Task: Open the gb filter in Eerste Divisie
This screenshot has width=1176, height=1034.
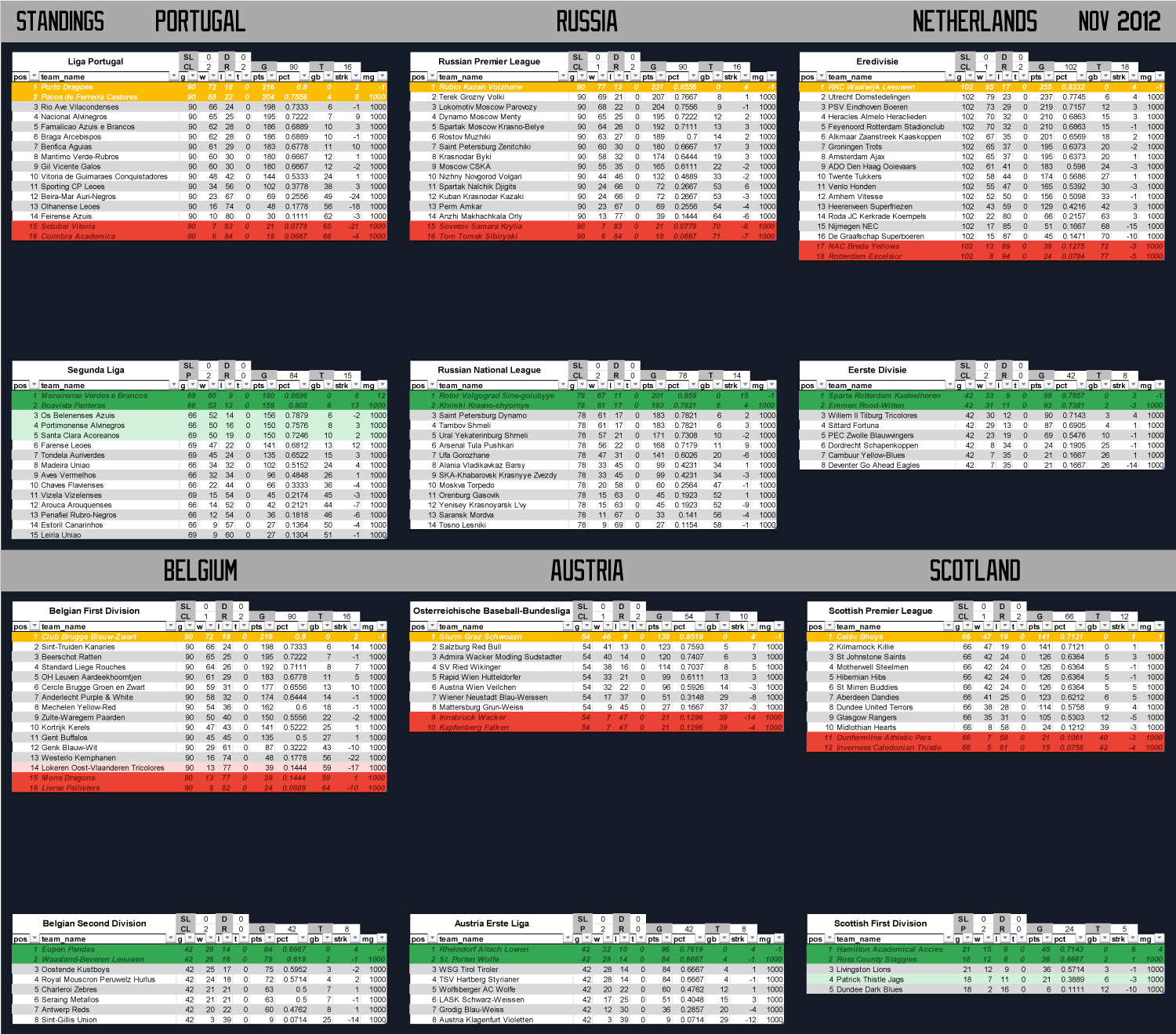Action: pos(1105,385)
